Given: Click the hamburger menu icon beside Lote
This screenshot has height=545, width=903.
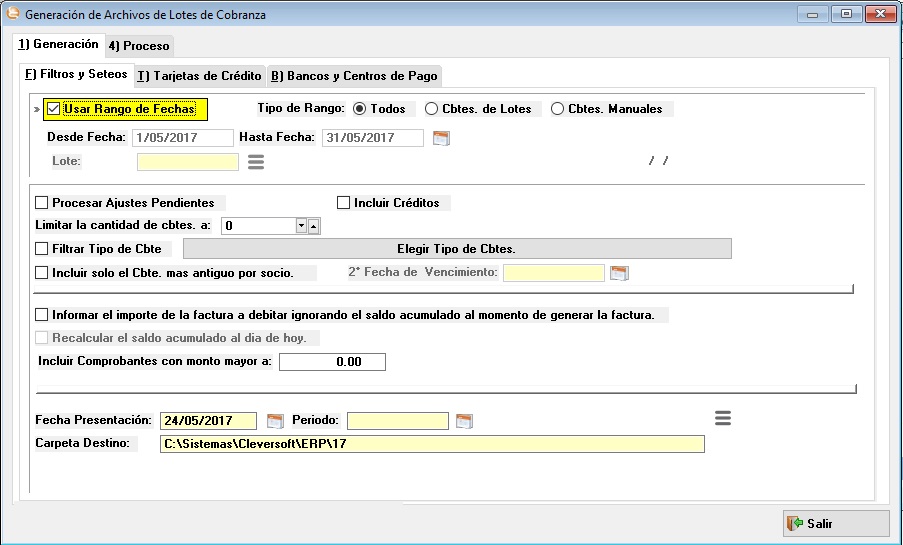Looking at the screenshot, I should pos(255,161).
